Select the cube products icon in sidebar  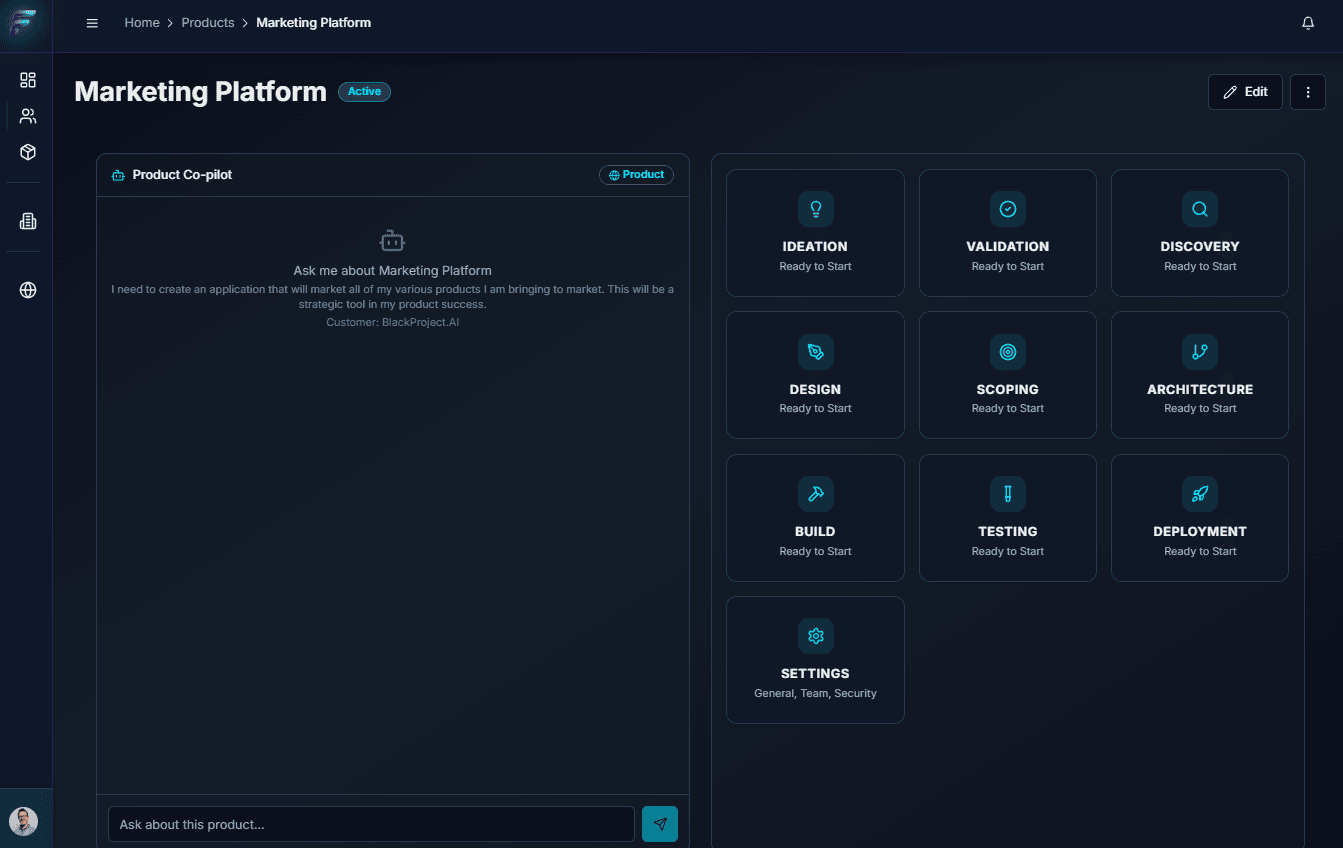(28, 152)
